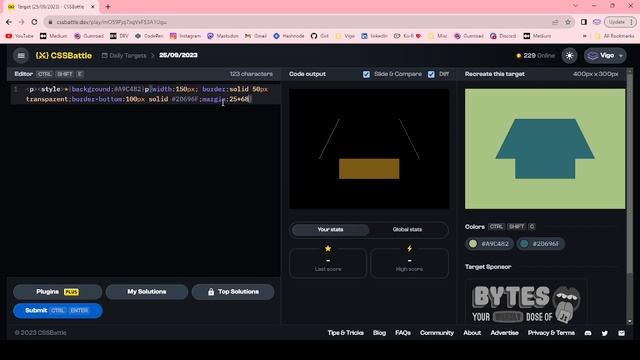
Task: Open the Instagram bookmark
Action: pos(185,36)
